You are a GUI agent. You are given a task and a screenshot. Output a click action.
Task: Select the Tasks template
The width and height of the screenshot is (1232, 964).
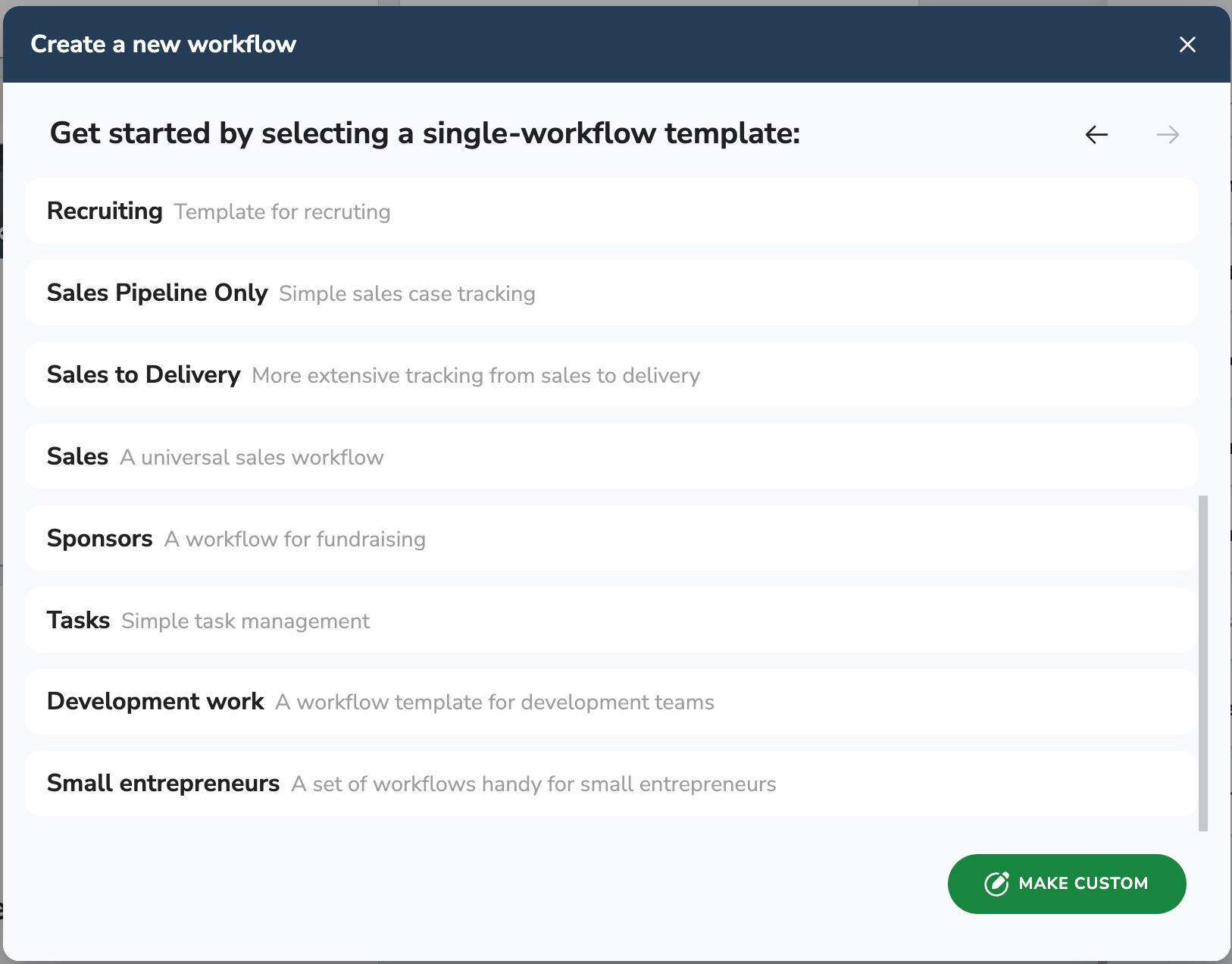pyautogui.click(x=78, y=621)
